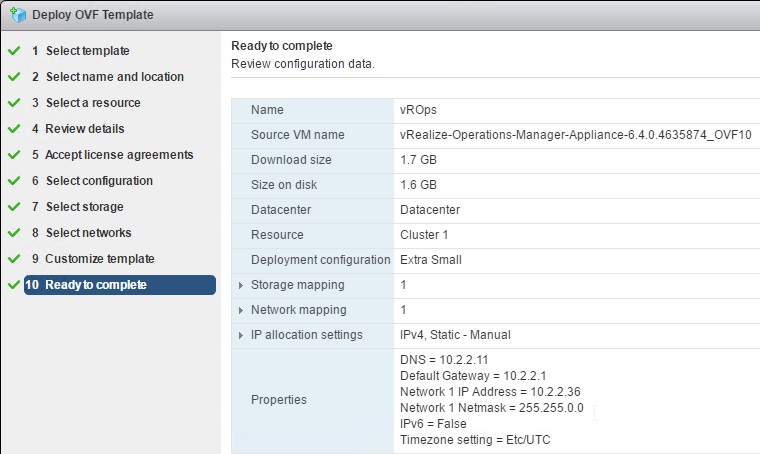Screen dimensions: 760x454
Task: Click the Size on disk value 1.6 GB
Action: [x=418, y=185]
